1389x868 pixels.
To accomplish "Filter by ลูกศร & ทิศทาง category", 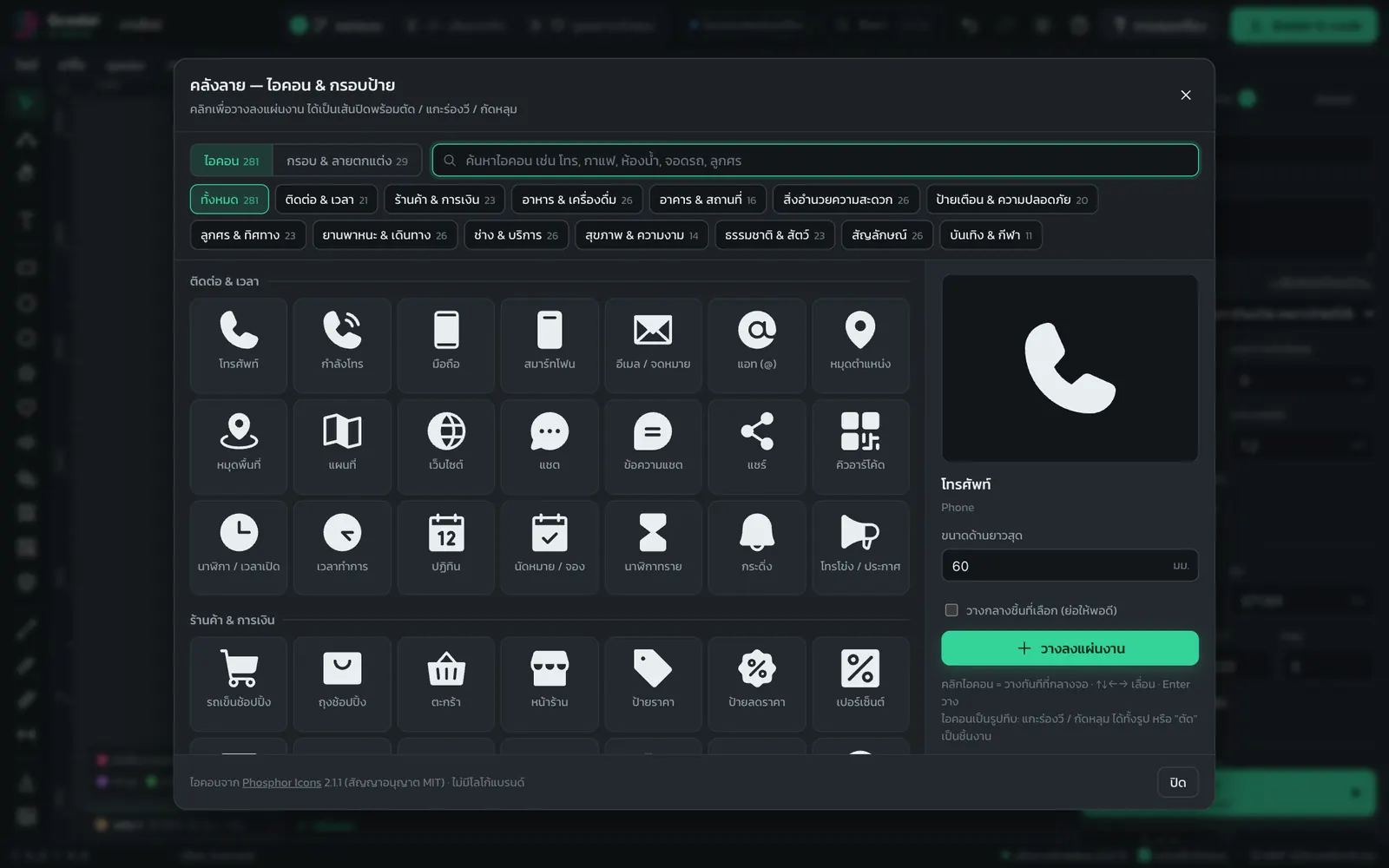I will [x=248, y=235].
